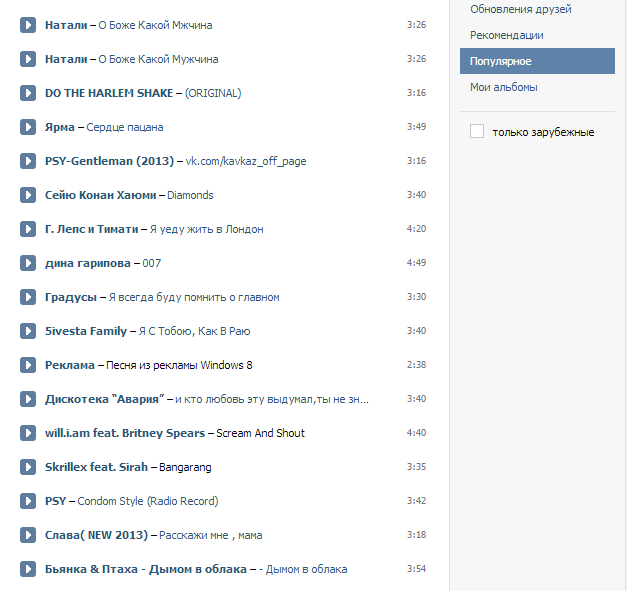Open Обновления друзей section
The image size is (629, 591).
(521, 9)
